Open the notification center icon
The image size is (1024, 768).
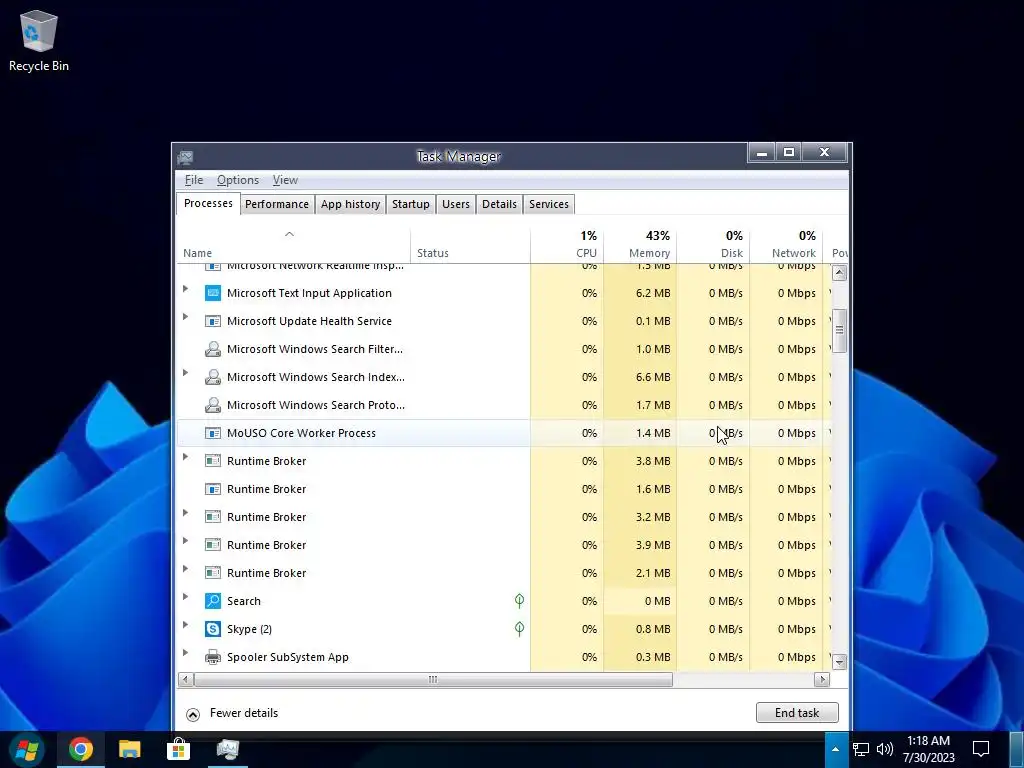981,749
